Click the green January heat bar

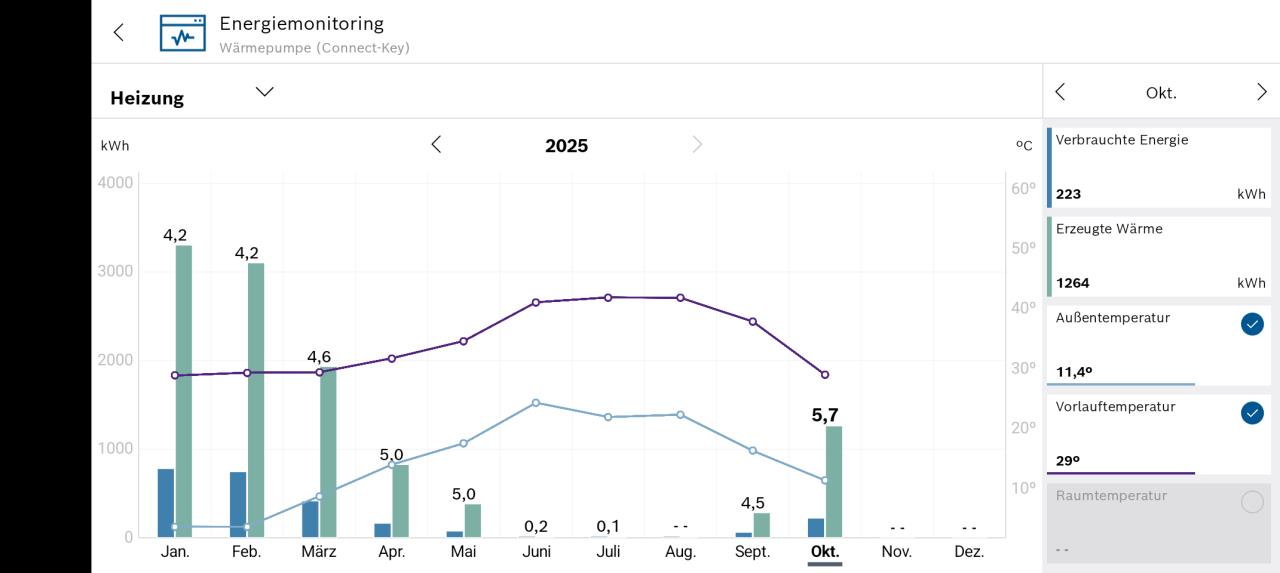(184, 390)
